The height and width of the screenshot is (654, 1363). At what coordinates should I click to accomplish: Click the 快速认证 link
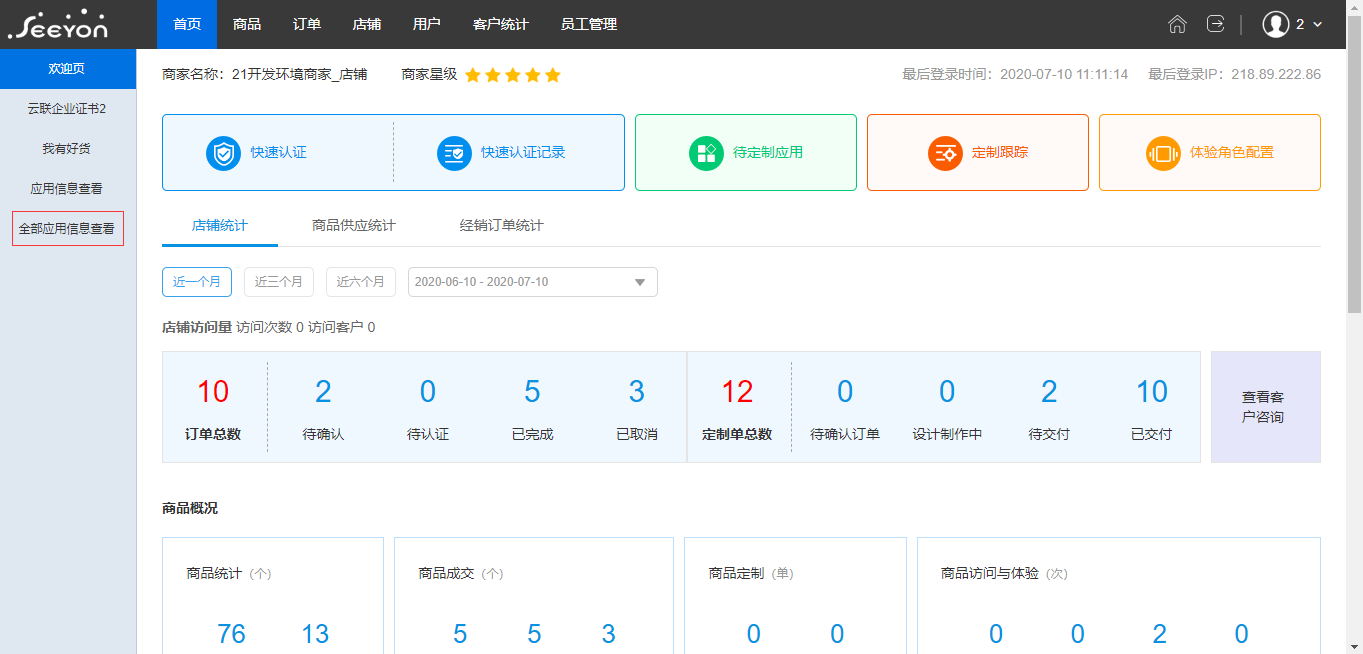(279, 153)
